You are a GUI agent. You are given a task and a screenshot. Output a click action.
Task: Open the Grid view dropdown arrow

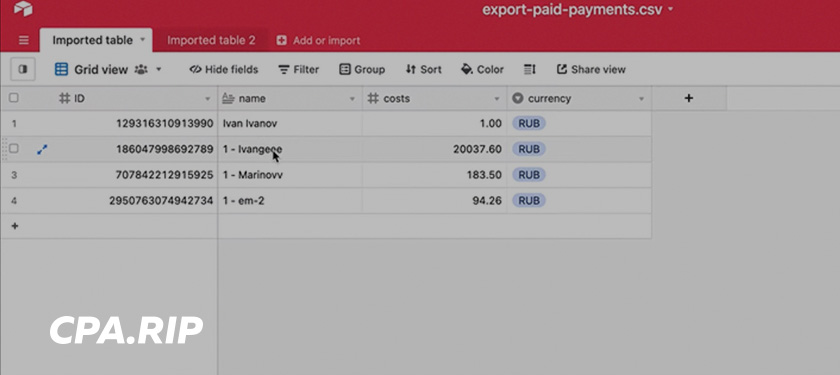click(159, 69)
